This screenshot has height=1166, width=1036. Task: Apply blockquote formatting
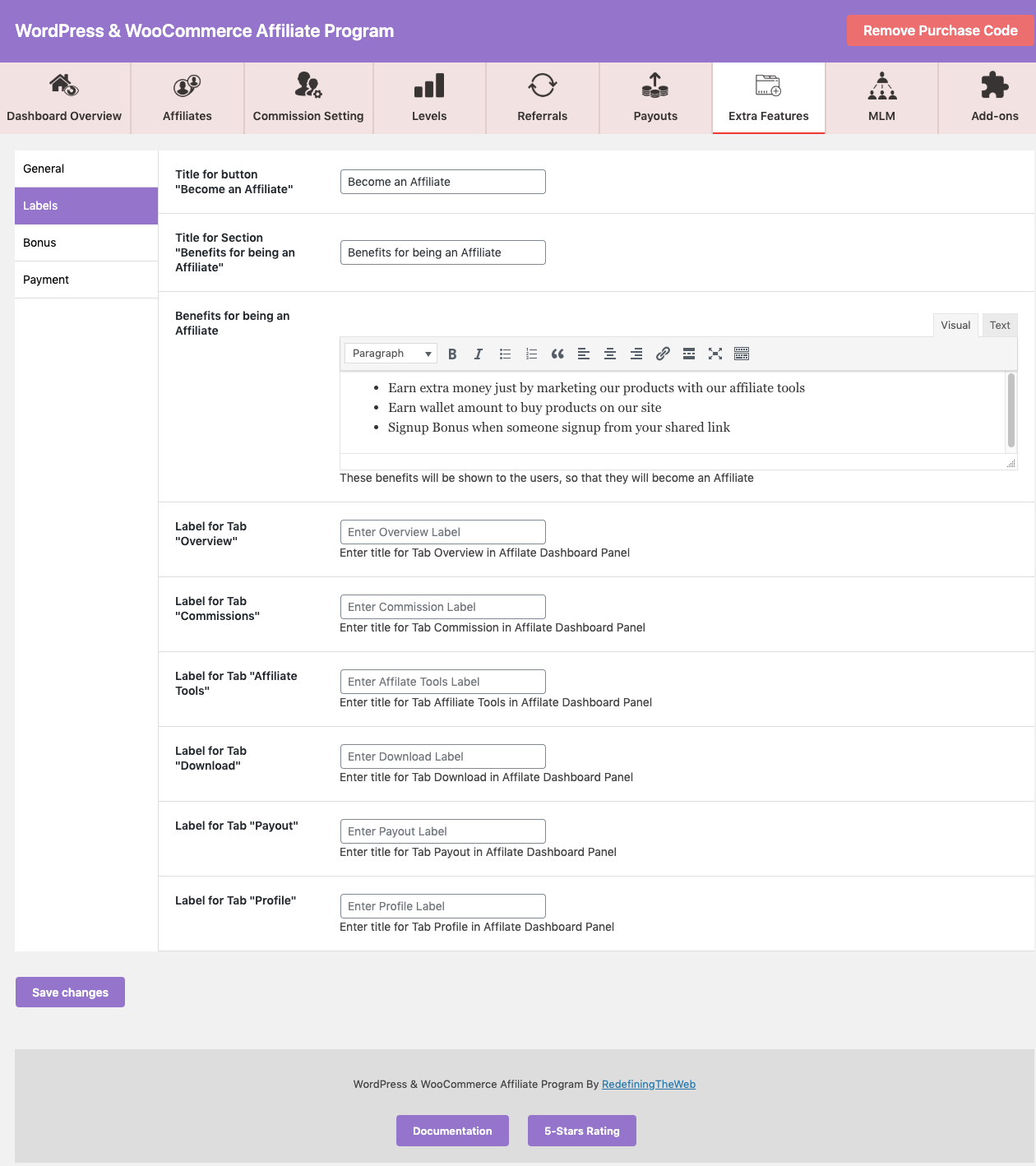click(x=557, y=354)
